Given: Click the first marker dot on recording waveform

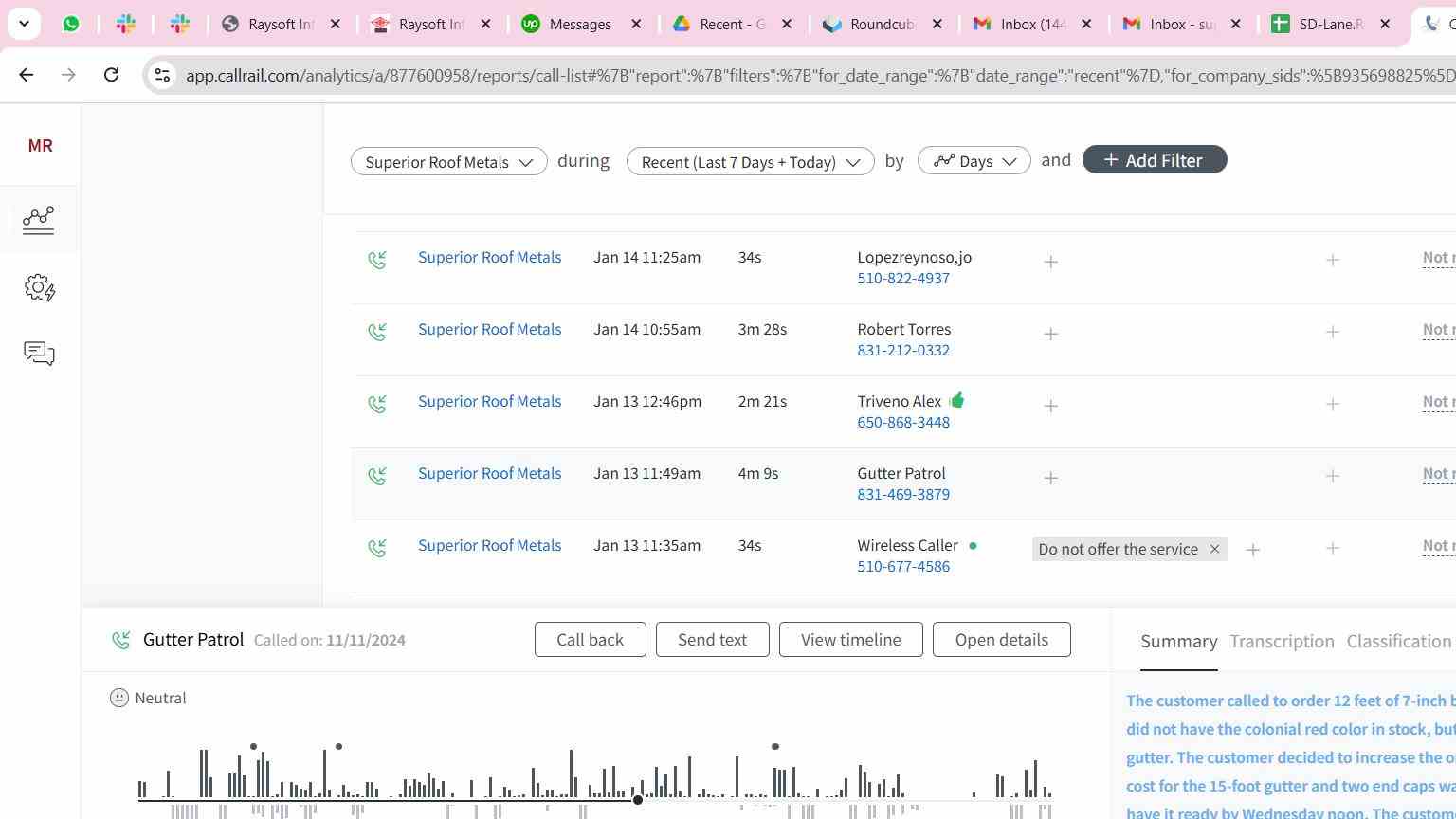Looking at the screenshot, I should [253, 746].
